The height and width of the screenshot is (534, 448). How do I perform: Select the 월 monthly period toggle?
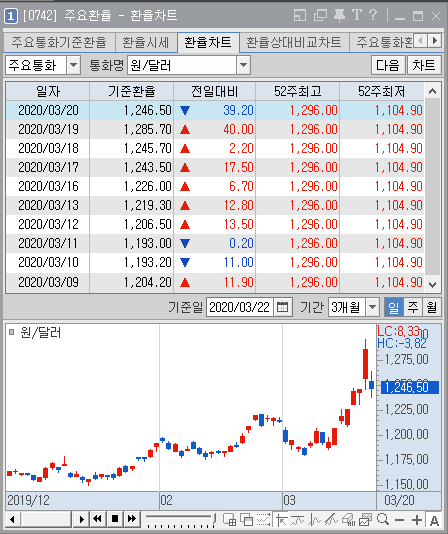coord(432,307)
